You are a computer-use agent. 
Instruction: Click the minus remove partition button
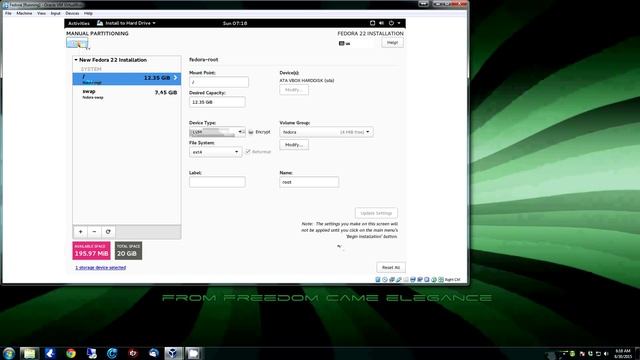[94, 232]
